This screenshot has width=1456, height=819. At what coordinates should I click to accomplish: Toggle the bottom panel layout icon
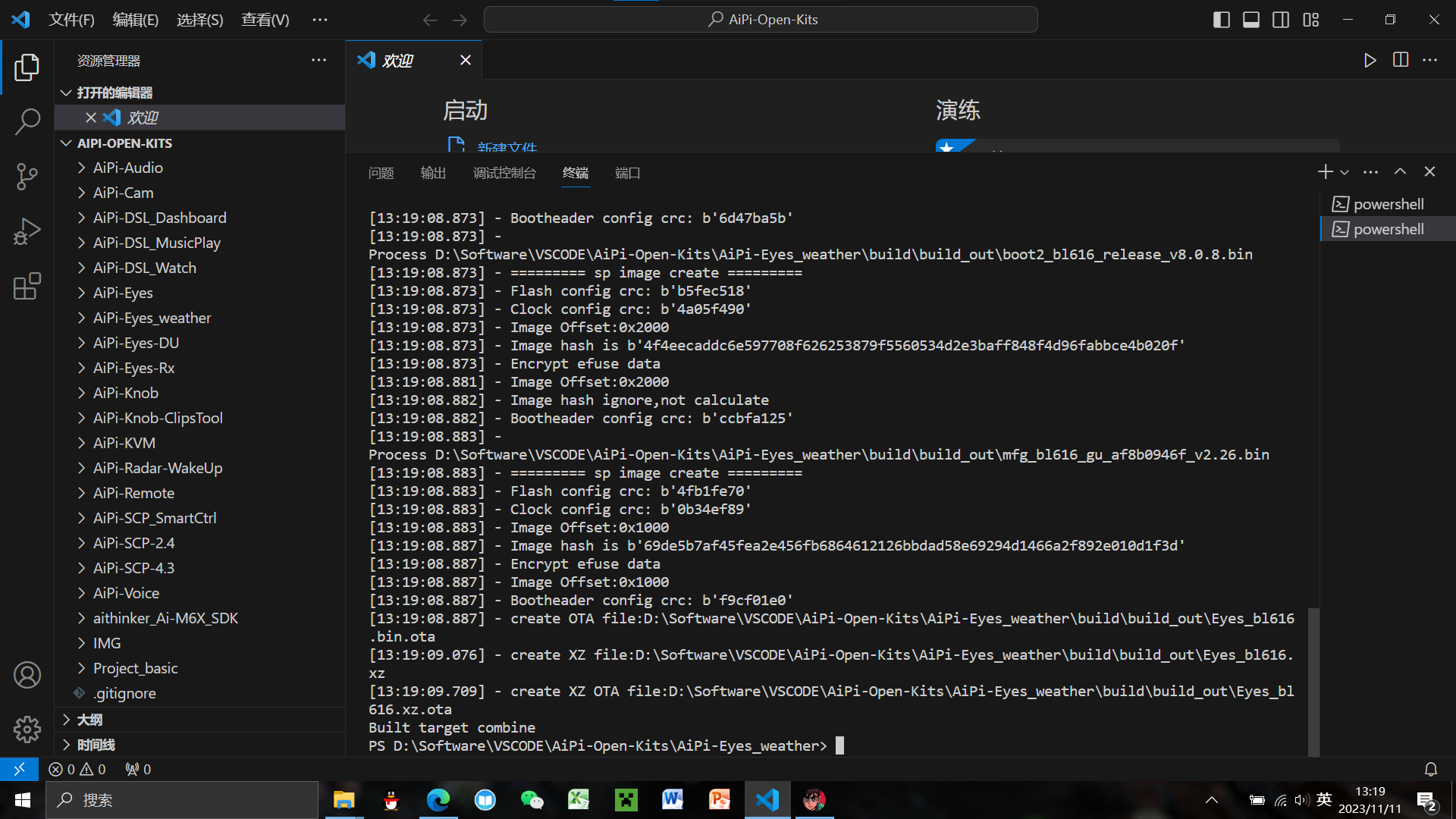(x=1251, y=20)
